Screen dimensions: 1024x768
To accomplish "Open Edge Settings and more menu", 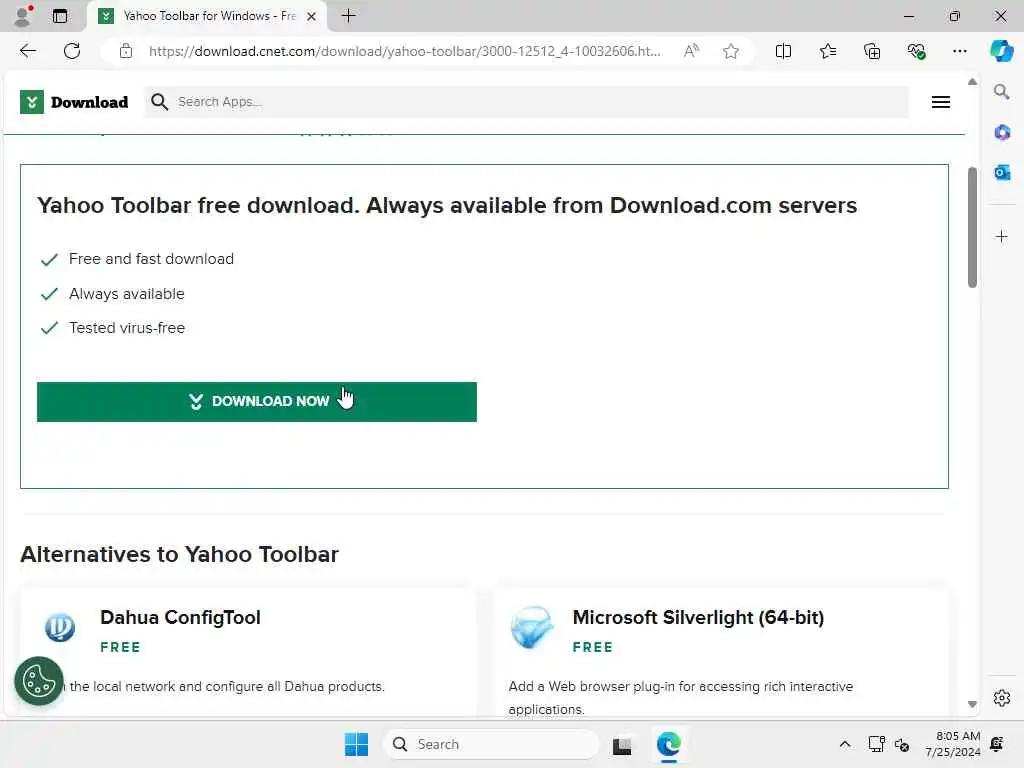I will click(x=959, y=51).
